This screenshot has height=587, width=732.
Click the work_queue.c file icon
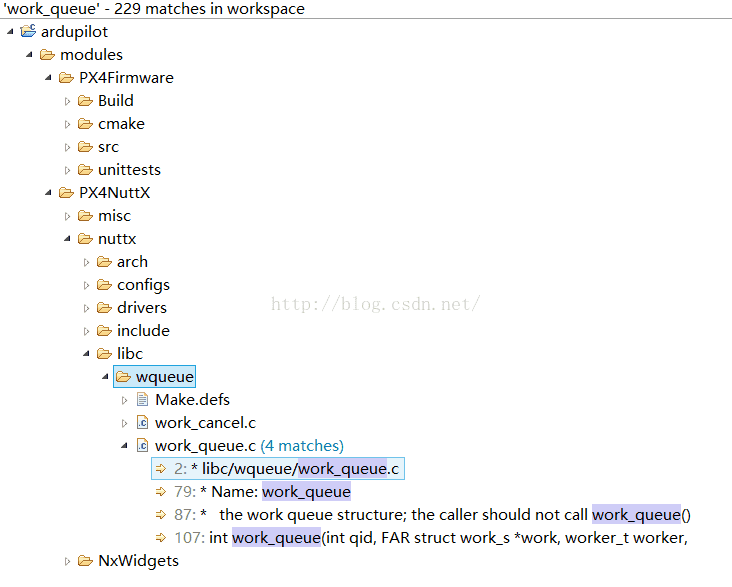(142, 446)
